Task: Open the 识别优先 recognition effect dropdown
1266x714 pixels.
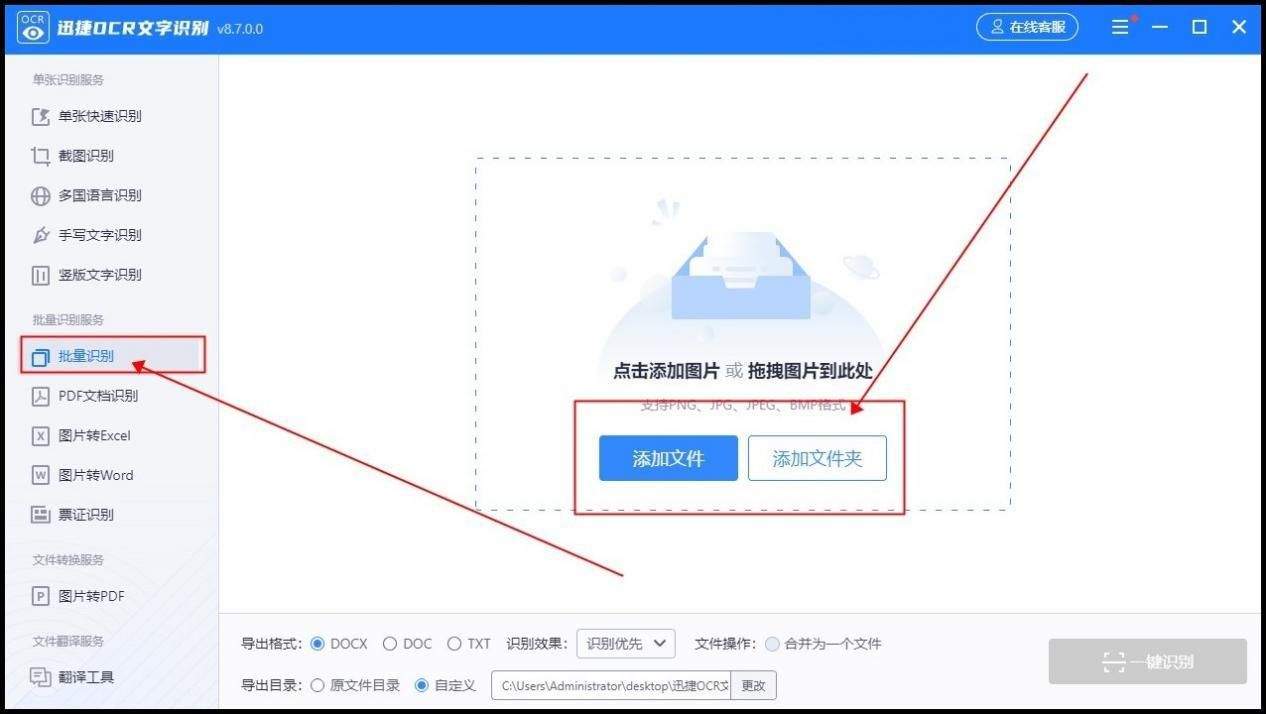Action: pos(625,644)
